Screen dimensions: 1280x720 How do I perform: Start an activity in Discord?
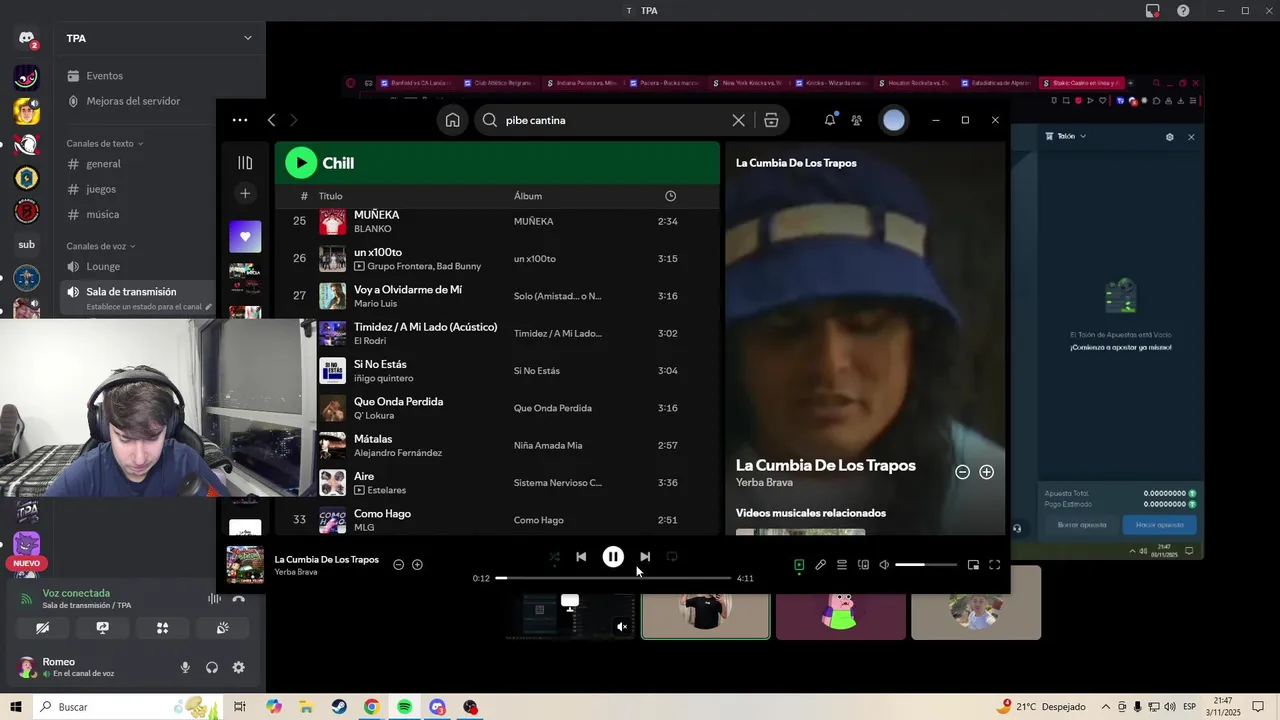pyautogui.click(x=162, y=628)
